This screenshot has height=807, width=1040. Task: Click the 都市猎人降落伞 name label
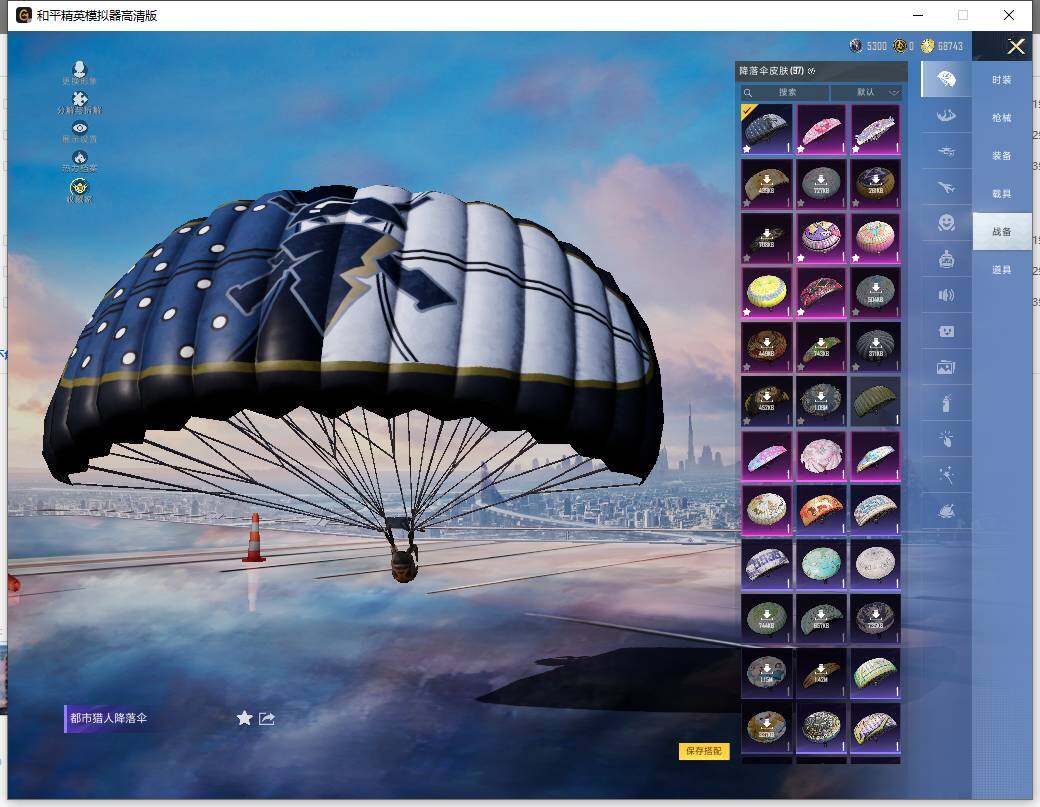(x=109, y=718)
